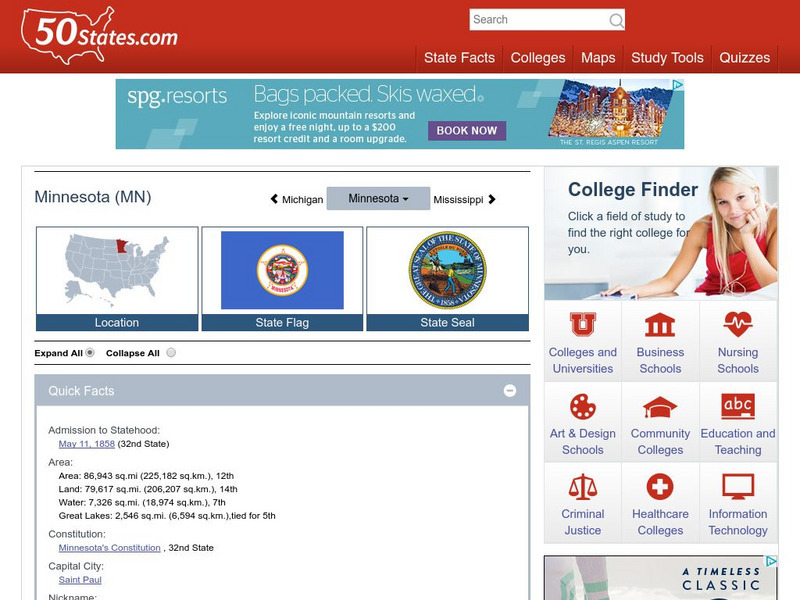Open the Maps menu
800x600 pixels.
(598, 58)
